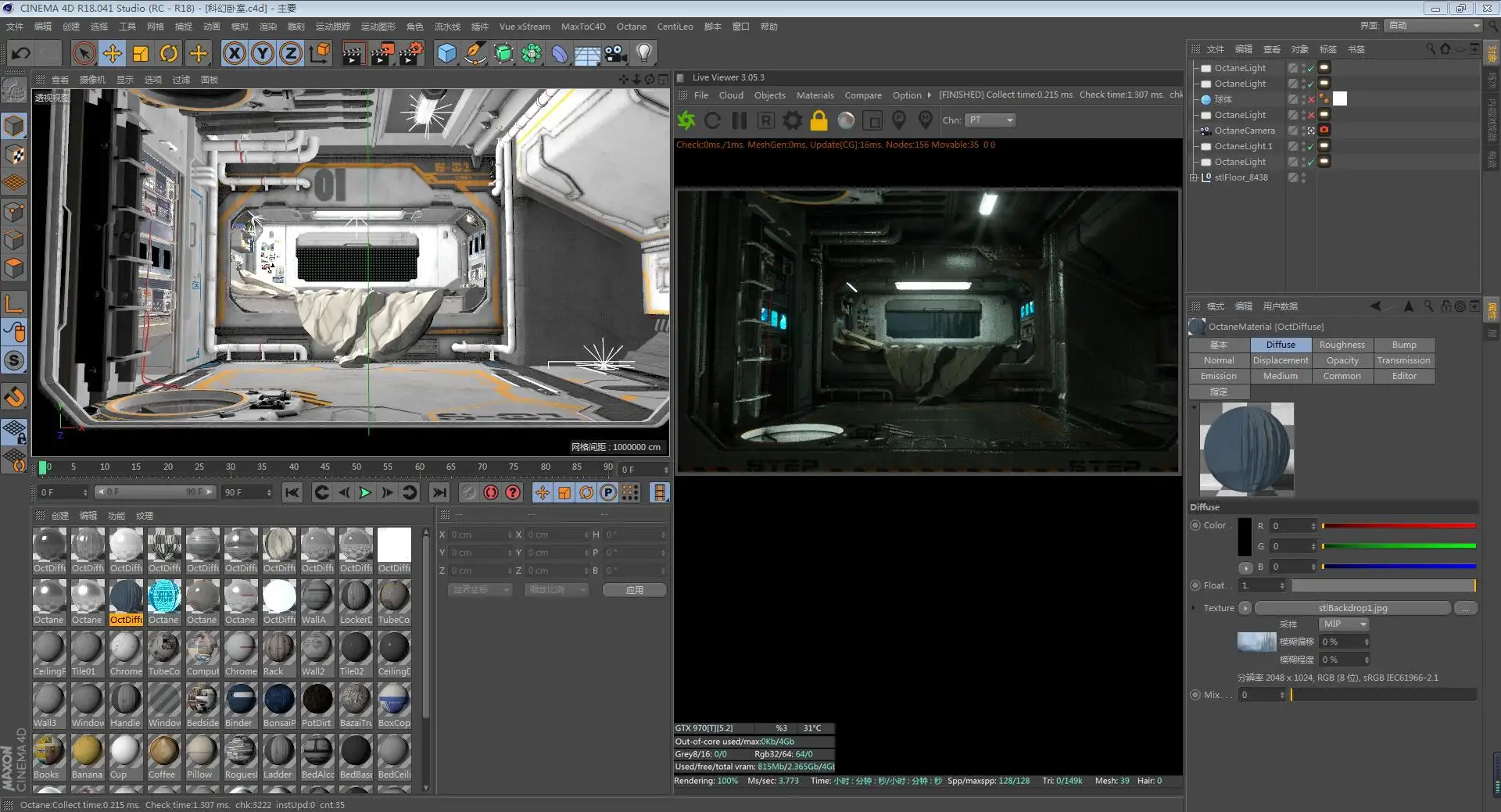
Task: Click the Undo arrow icon
Action: (x=21, y=53)
